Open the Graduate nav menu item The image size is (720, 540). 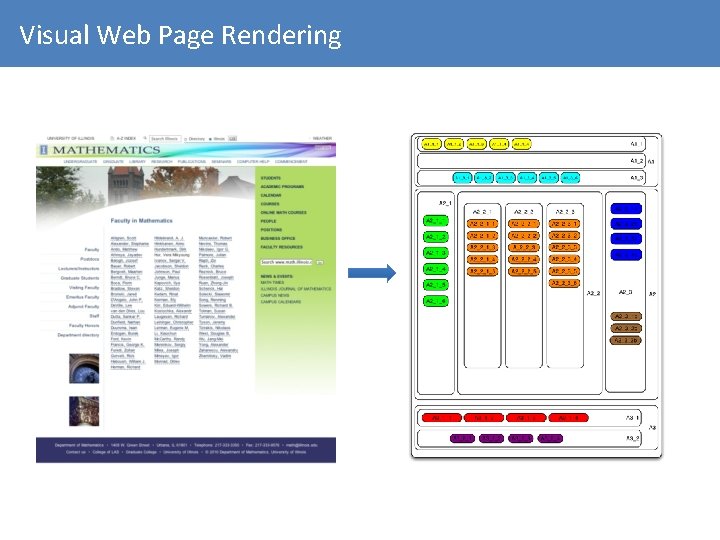(x=113, y=162)
